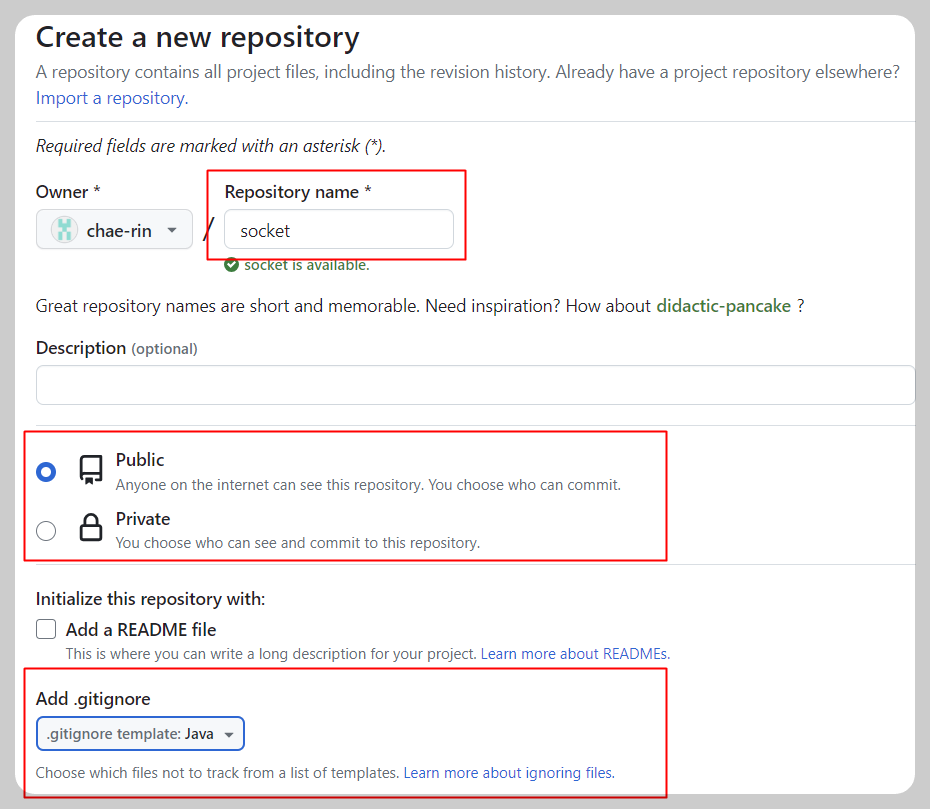This screenshot has height=809, width=930.
Task: Click the 'Description (optional)' label
Action: point(116,348)
